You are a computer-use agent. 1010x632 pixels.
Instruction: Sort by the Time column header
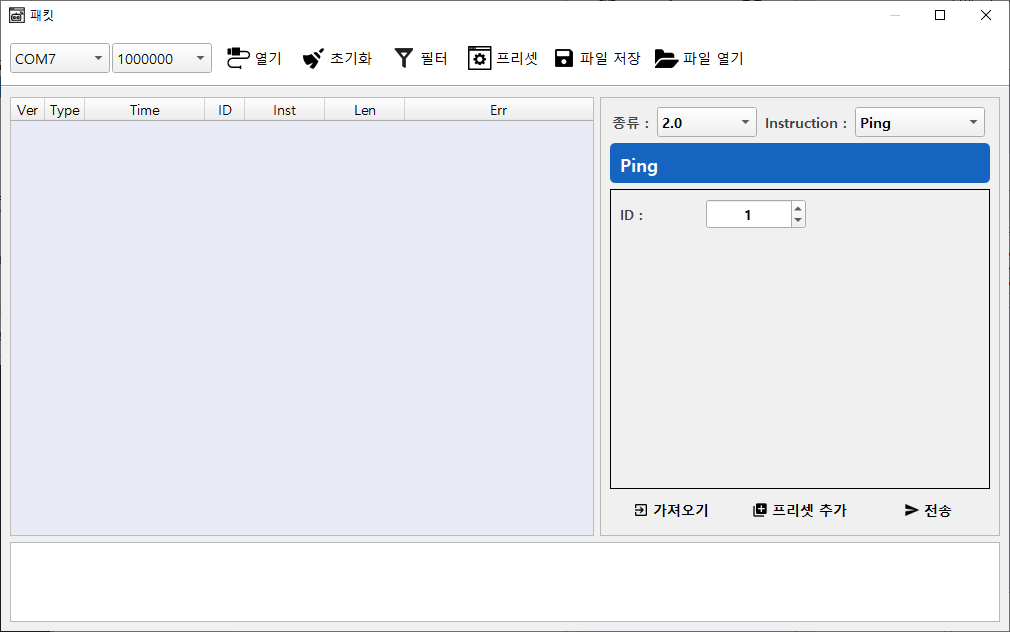[144, 110]
